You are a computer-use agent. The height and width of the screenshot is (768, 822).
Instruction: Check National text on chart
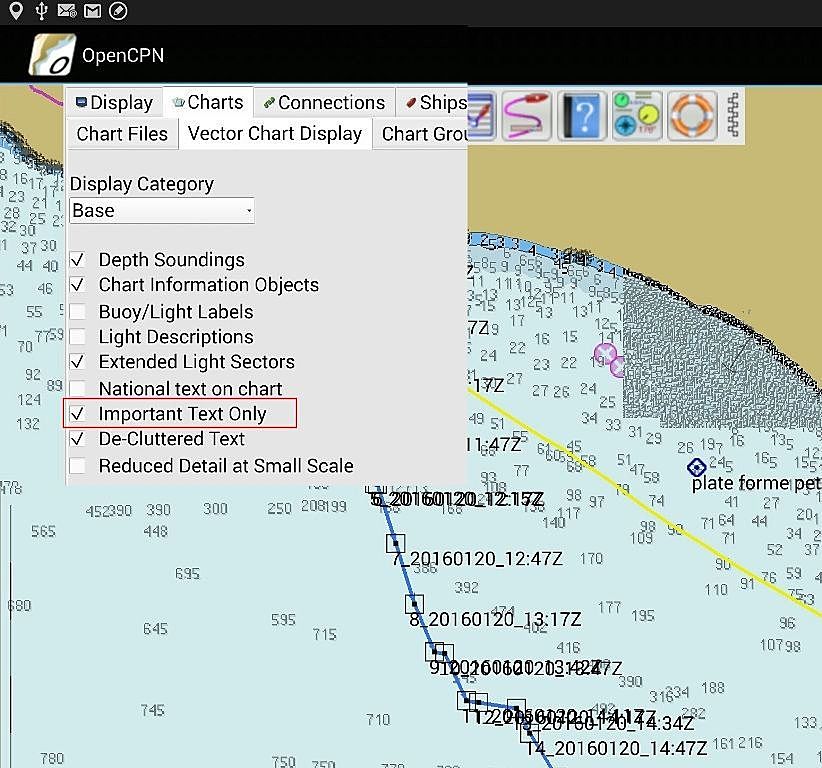click(78, 388)
